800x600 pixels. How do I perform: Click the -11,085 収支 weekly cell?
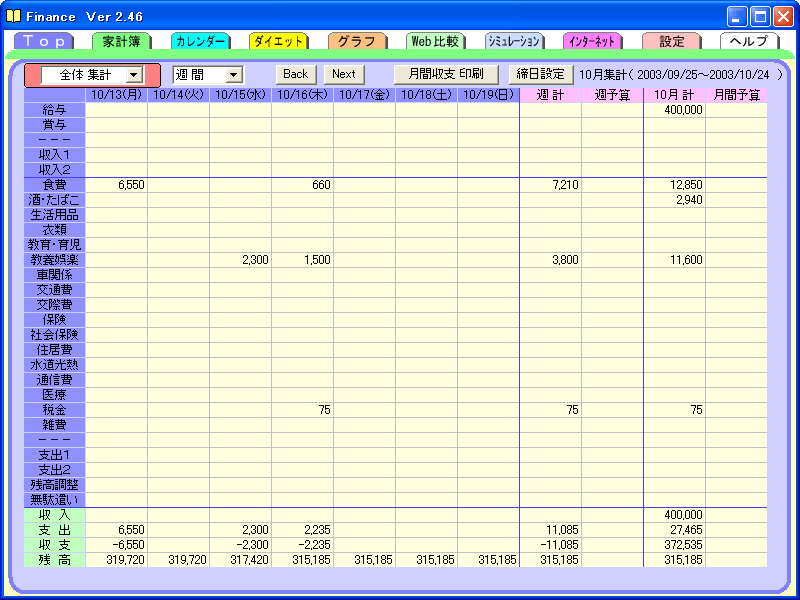[551, 545]
